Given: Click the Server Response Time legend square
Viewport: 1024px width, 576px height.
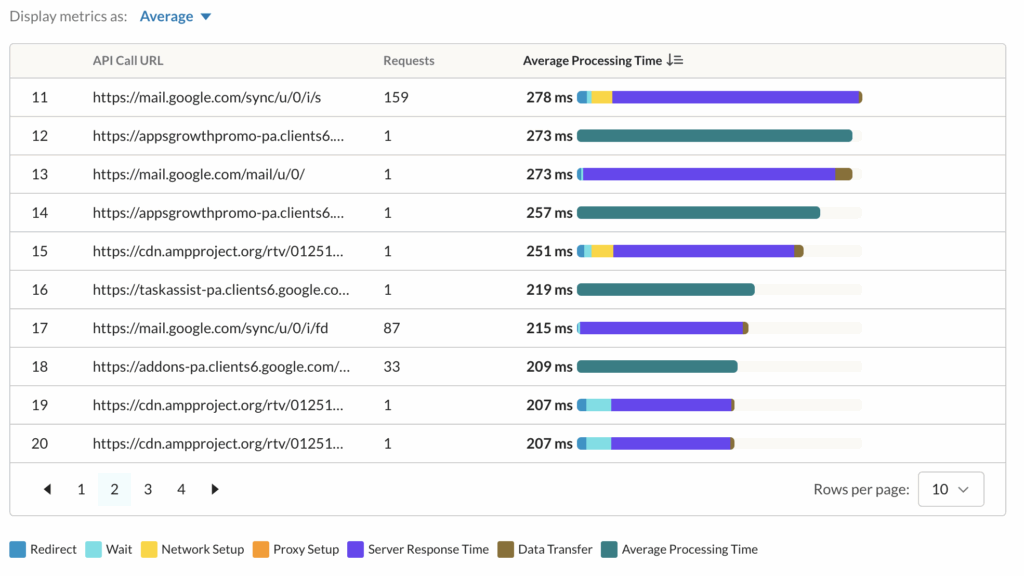Looking at the screenshot, I should coord(355,549).
